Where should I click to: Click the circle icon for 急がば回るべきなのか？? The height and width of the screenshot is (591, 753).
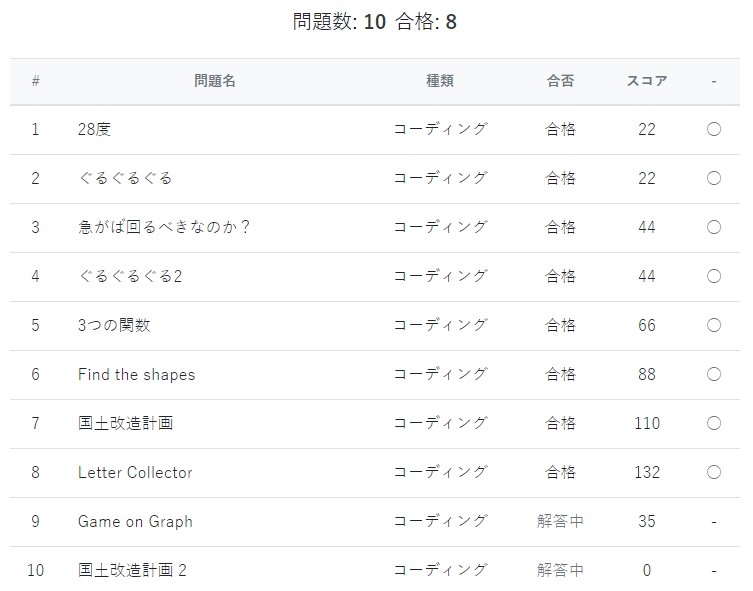pyautogui.click(x=714, y=227)
